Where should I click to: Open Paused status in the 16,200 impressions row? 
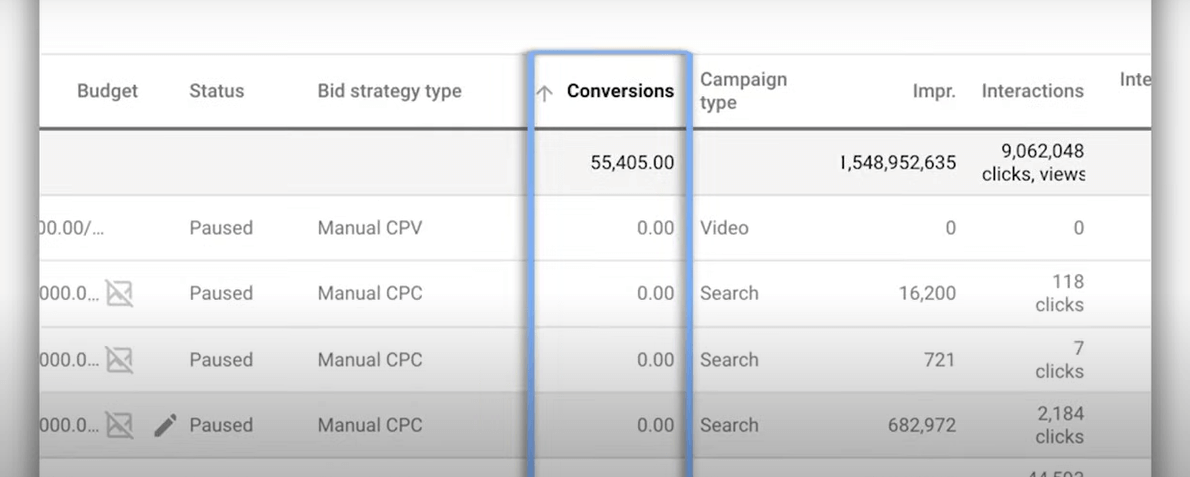click(221, 294)
